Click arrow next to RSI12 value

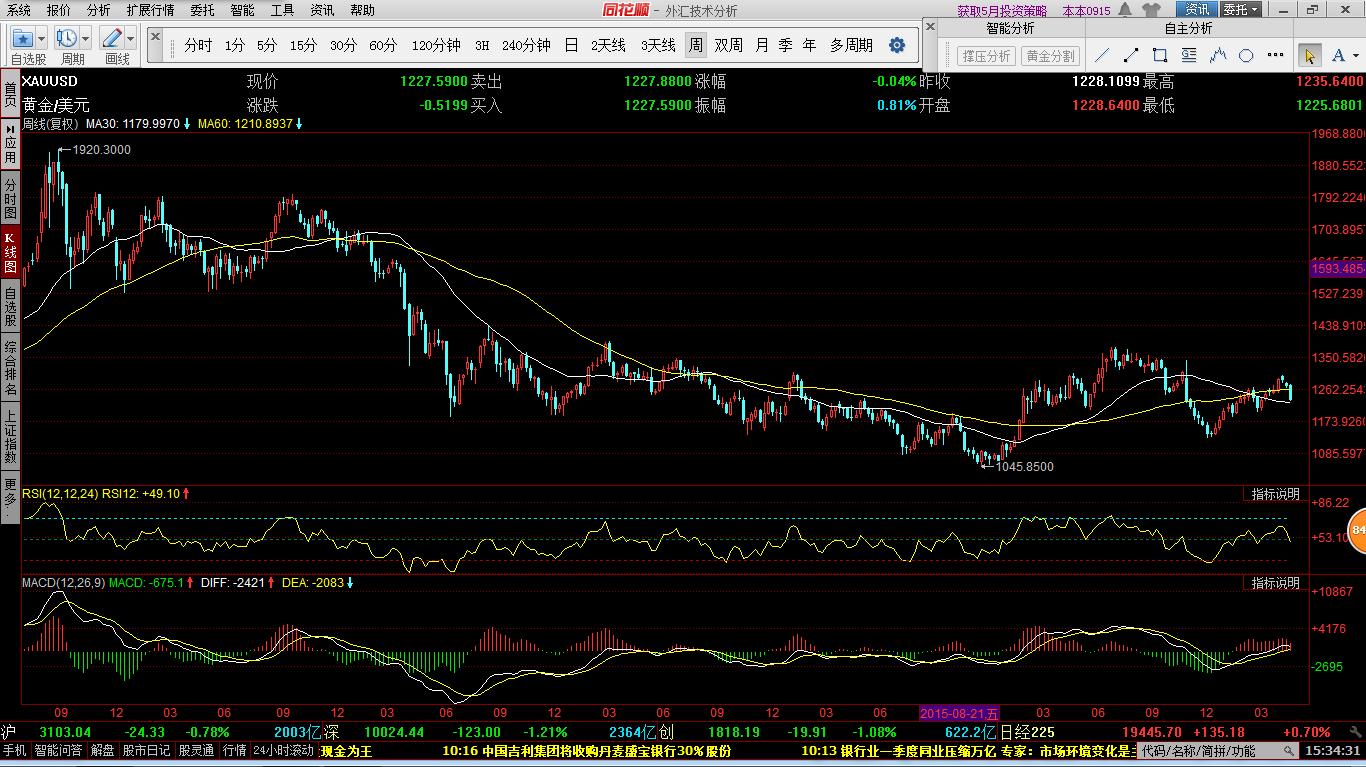(186, 493)
